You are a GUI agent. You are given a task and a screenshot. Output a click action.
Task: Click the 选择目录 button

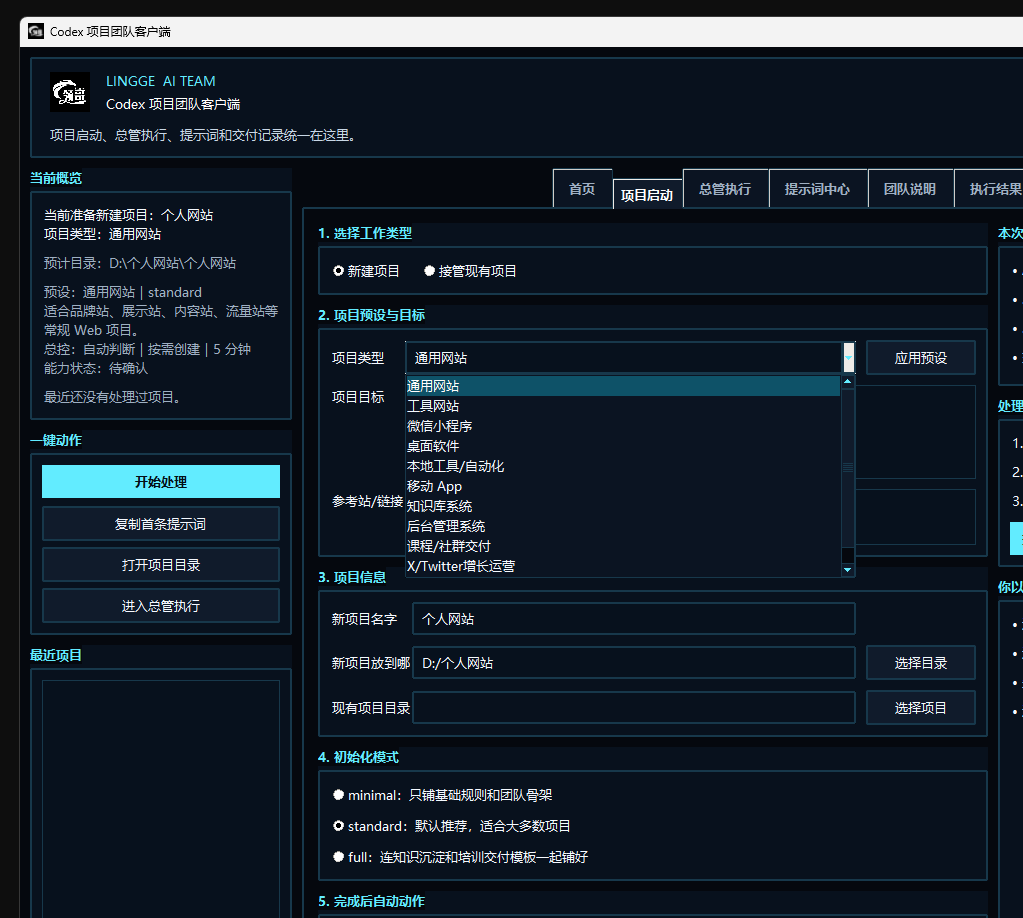click(921, 663)
